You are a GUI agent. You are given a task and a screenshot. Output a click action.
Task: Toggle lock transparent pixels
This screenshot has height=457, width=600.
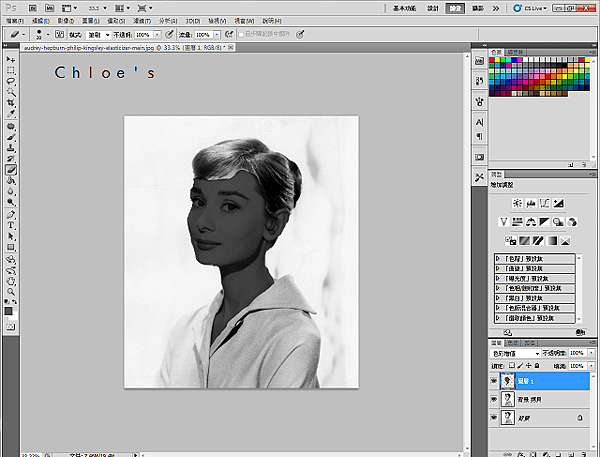(x=512, y=366)
